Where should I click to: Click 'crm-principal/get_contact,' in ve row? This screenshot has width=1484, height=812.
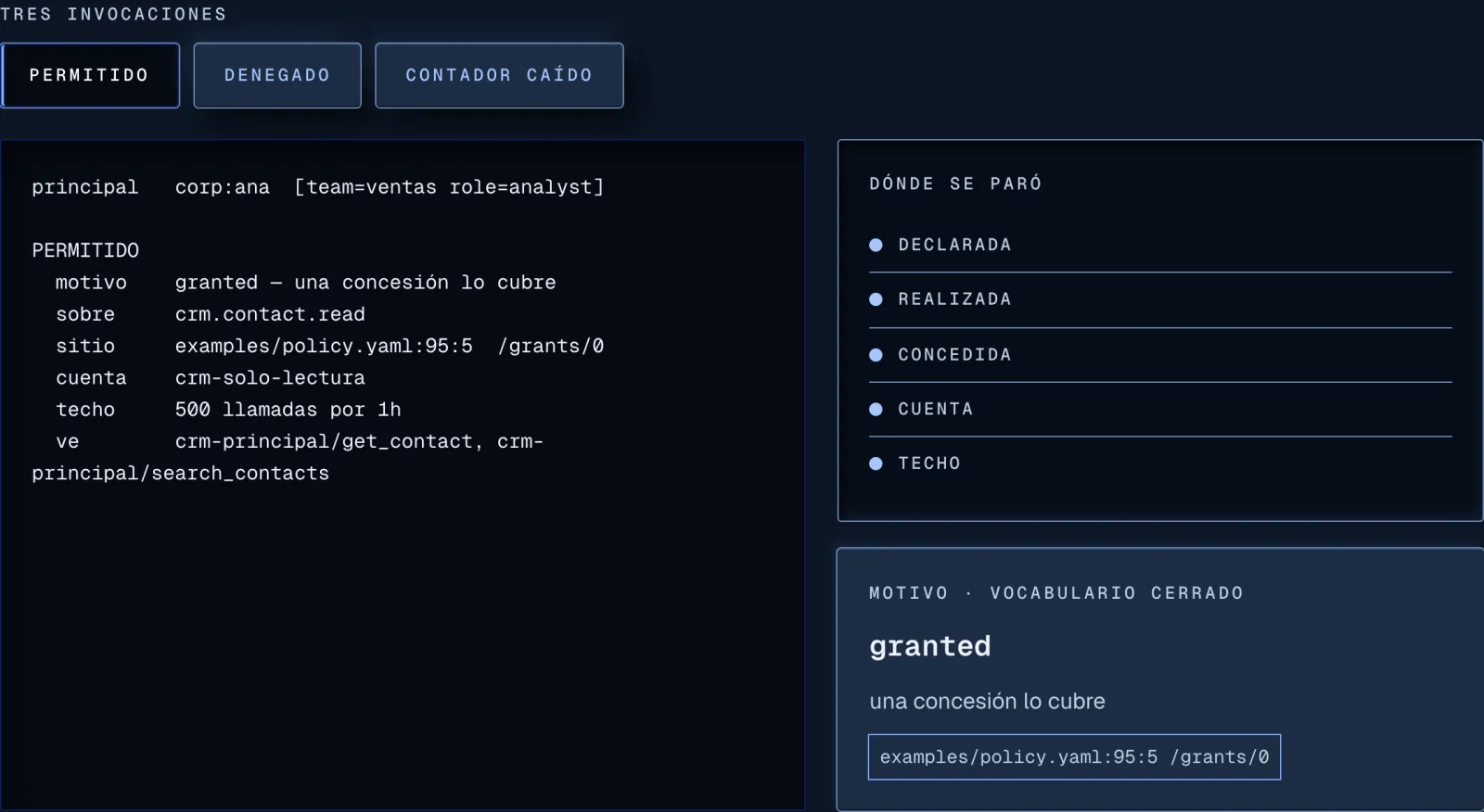coord(329,441)
